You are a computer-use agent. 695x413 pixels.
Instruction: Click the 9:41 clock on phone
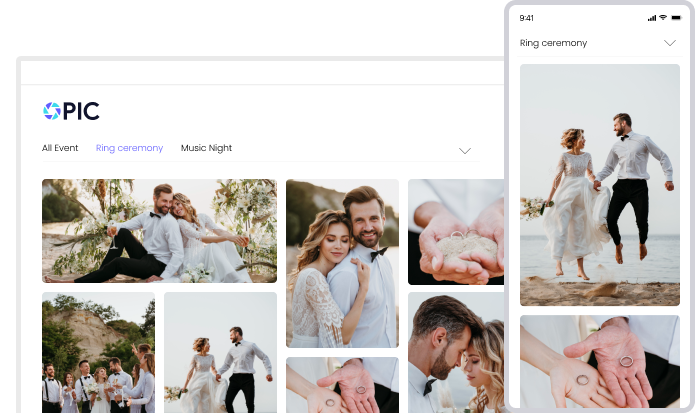click(527, 18)
